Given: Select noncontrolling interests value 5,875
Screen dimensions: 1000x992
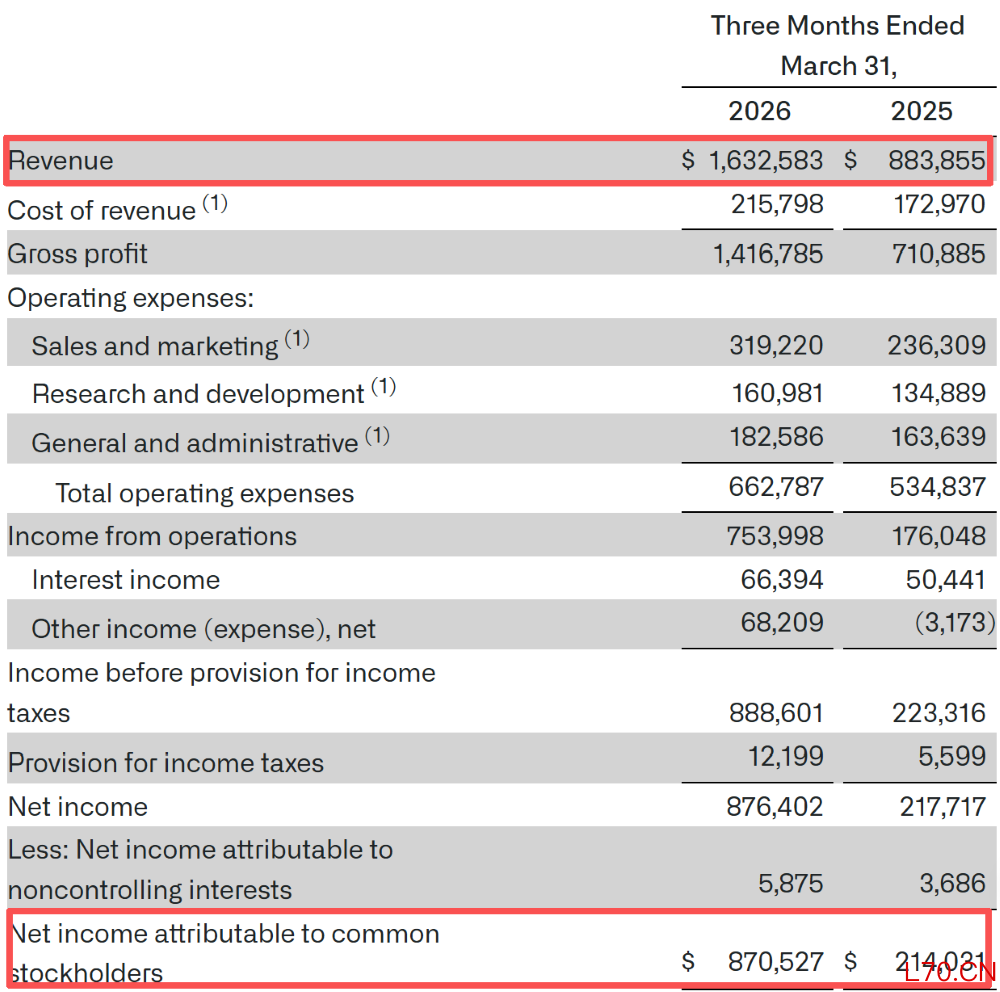Looking at the screenshot, I should 791,884.
